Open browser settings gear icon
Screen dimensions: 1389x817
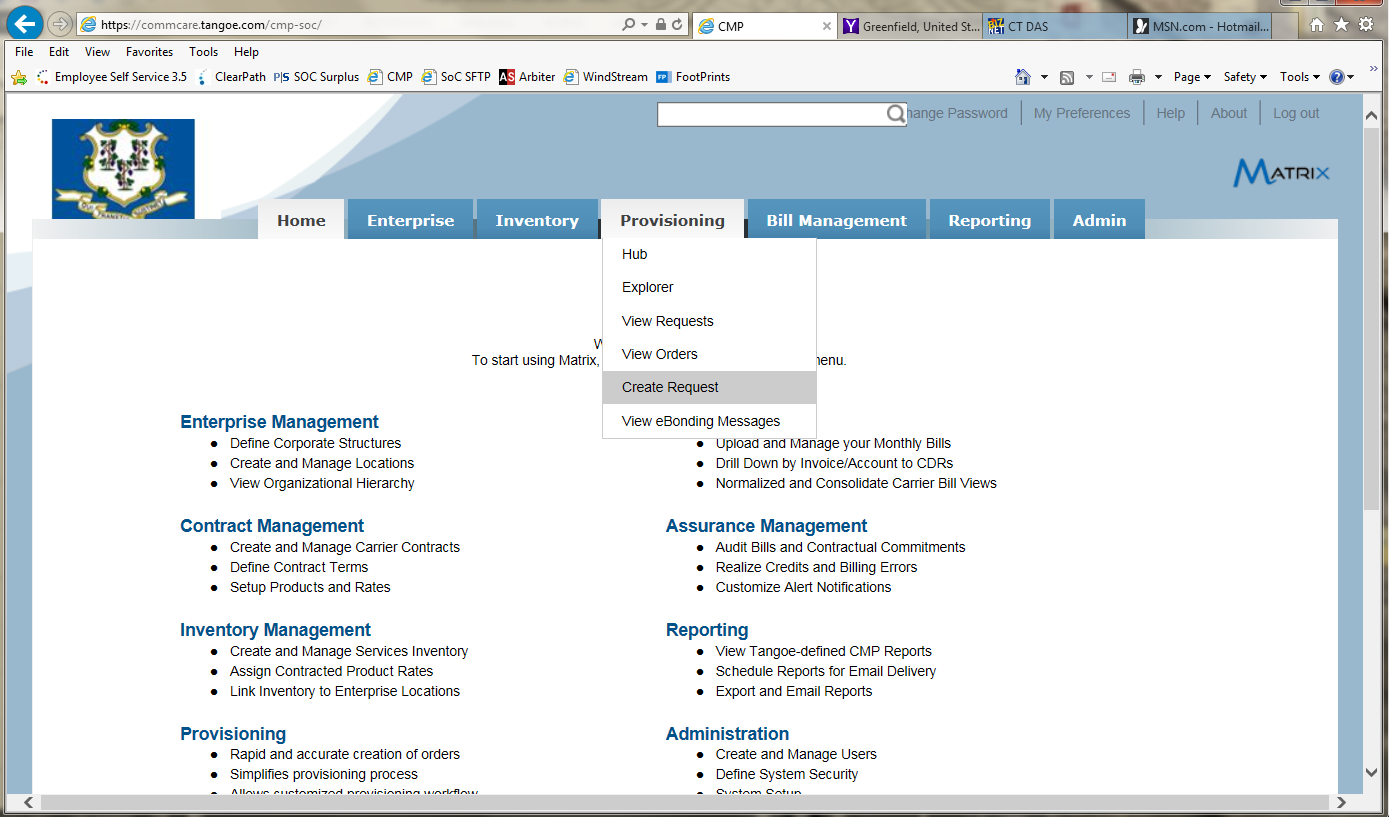tap(1366, 25)
